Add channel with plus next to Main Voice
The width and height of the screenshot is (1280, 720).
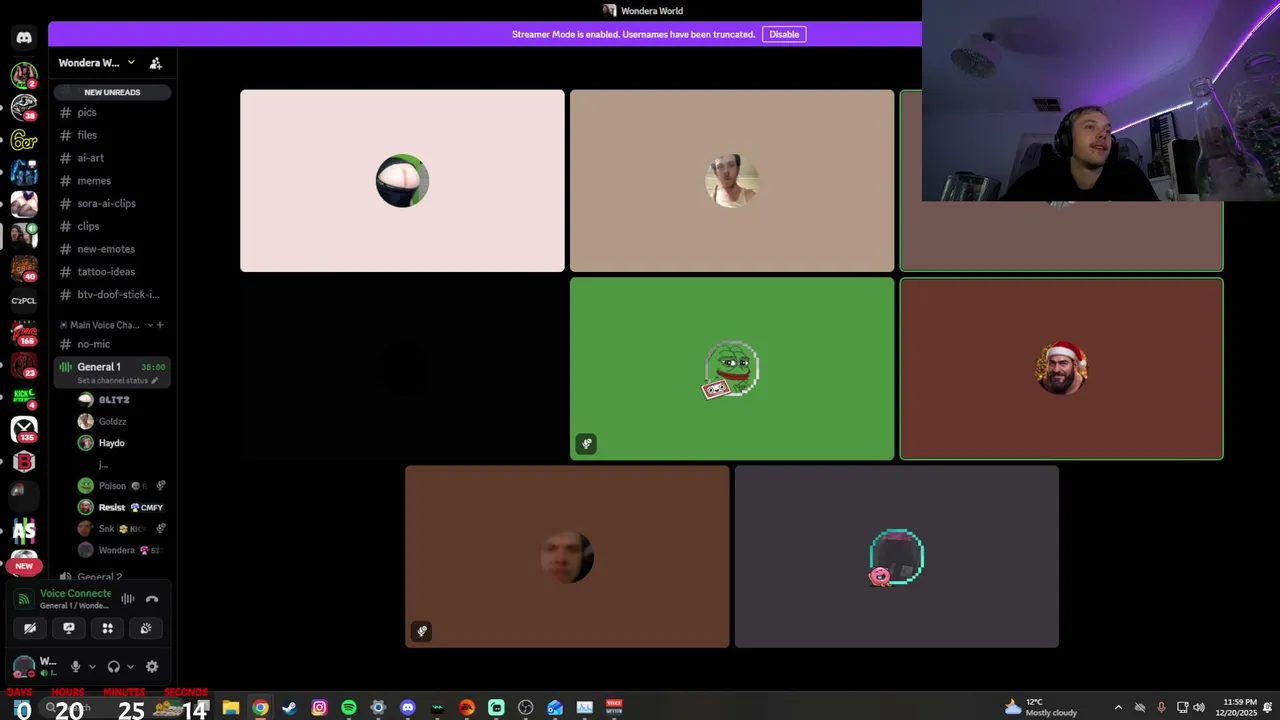[x=160, y=325]
